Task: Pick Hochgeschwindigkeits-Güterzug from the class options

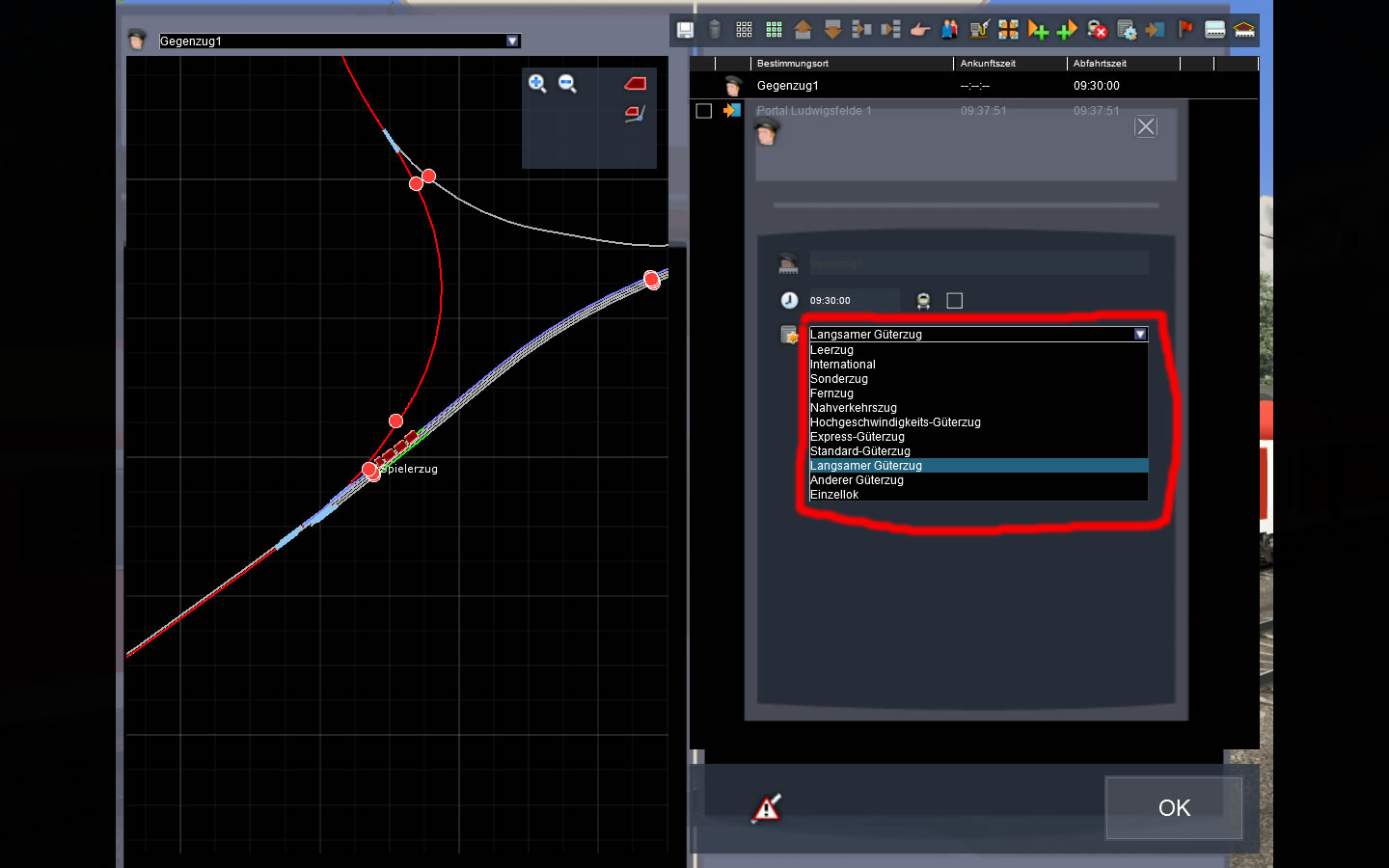Action: point(979,422)
